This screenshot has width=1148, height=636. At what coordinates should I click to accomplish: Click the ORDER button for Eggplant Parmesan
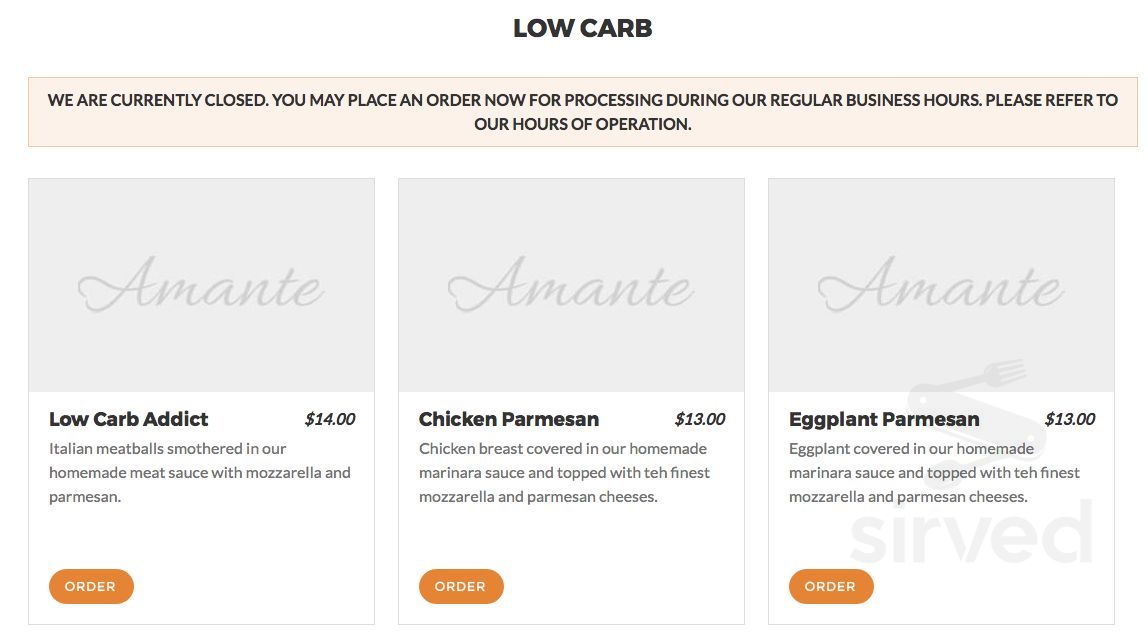click(831, 586)
